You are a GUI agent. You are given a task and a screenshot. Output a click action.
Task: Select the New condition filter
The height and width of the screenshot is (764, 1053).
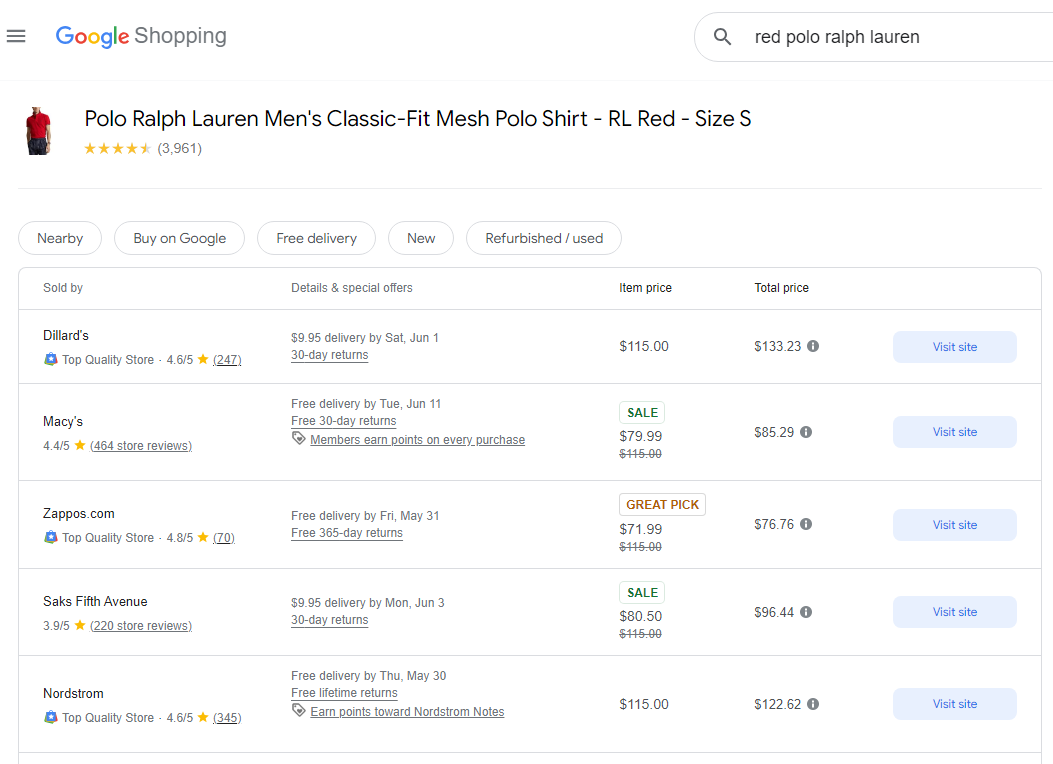pos(421,238)
